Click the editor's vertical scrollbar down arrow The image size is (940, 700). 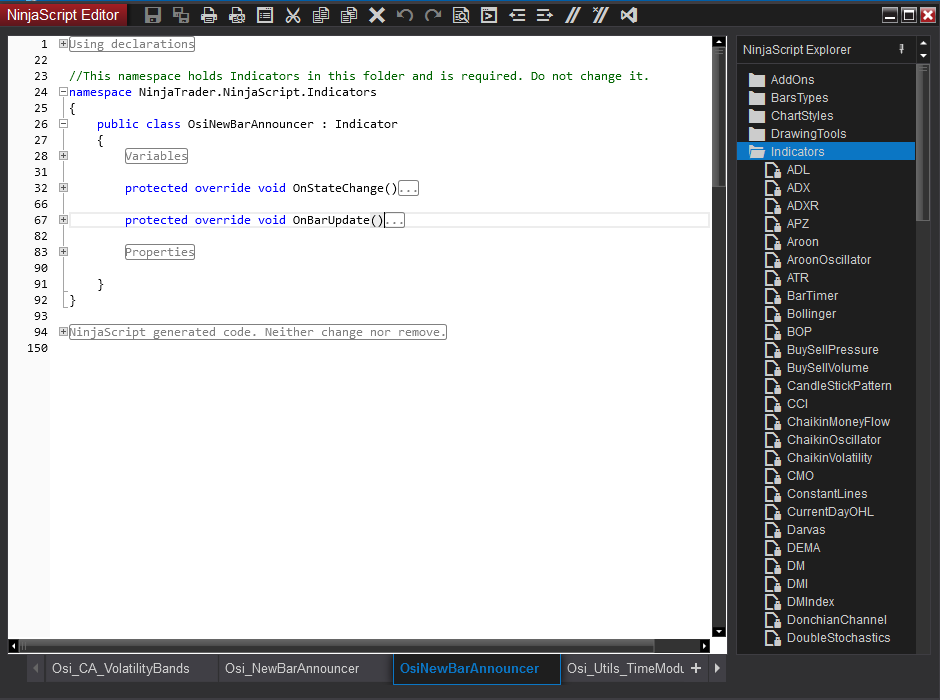[x=719, y=631]
